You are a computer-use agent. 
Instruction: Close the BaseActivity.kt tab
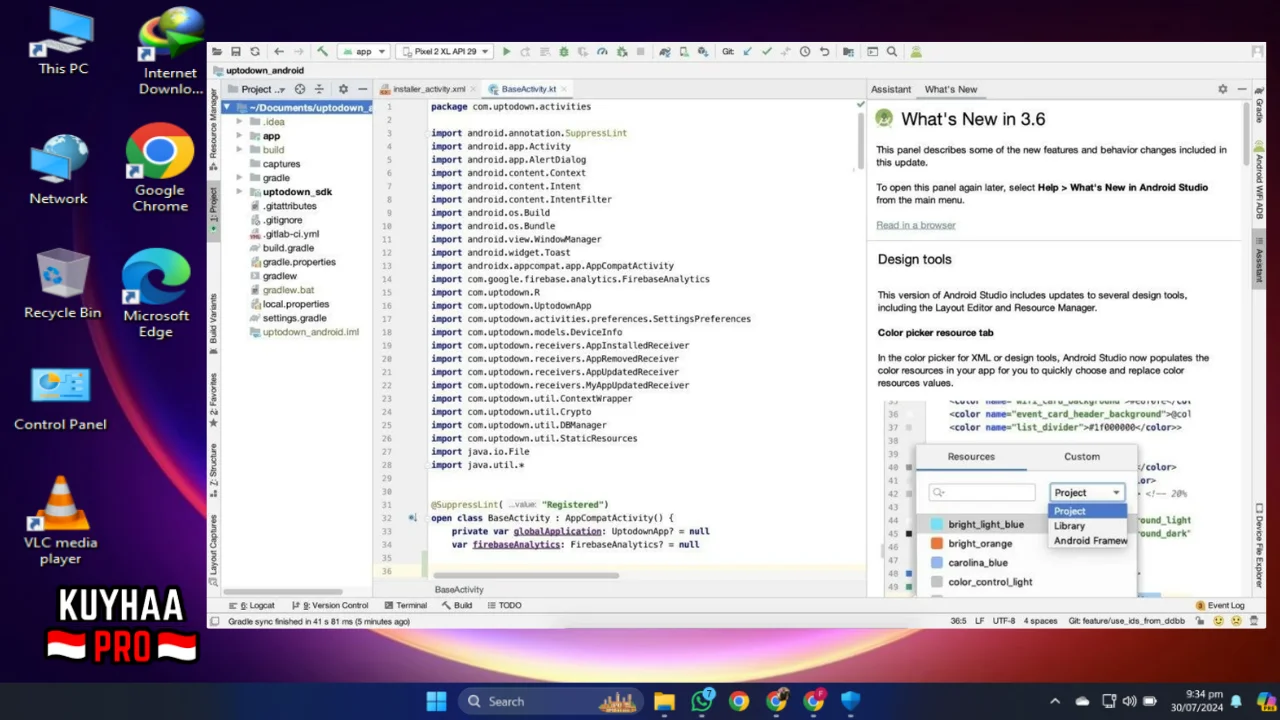[563, 89]
